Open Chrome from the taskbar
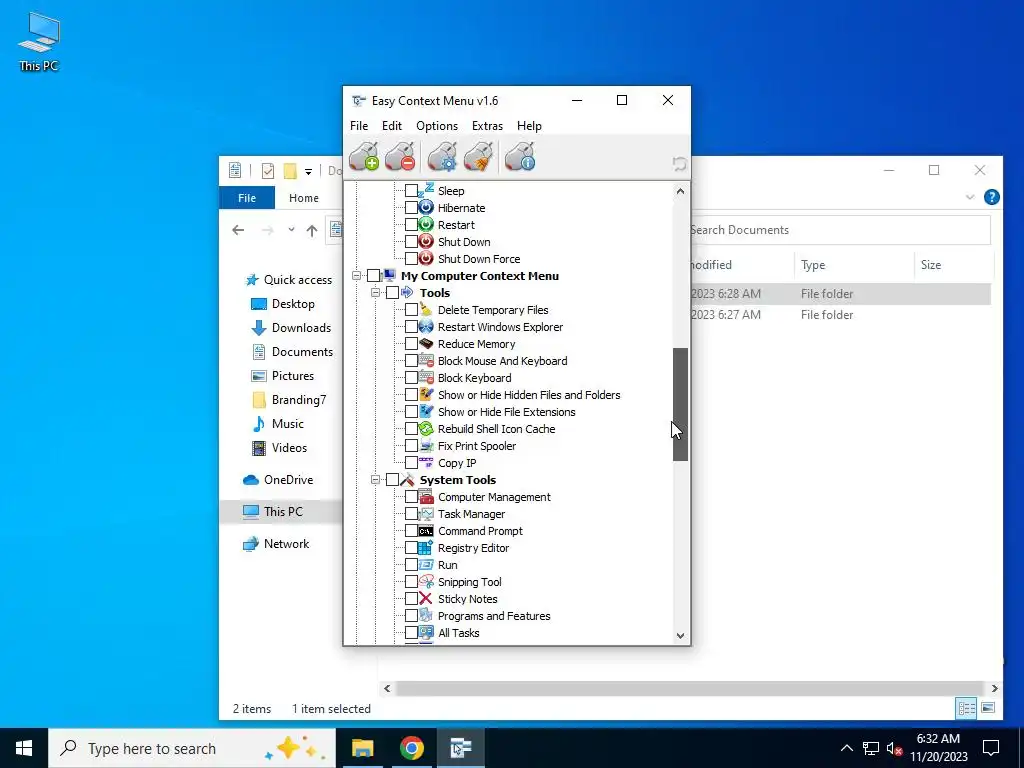 pyautogui.click(x=411, y=748)
